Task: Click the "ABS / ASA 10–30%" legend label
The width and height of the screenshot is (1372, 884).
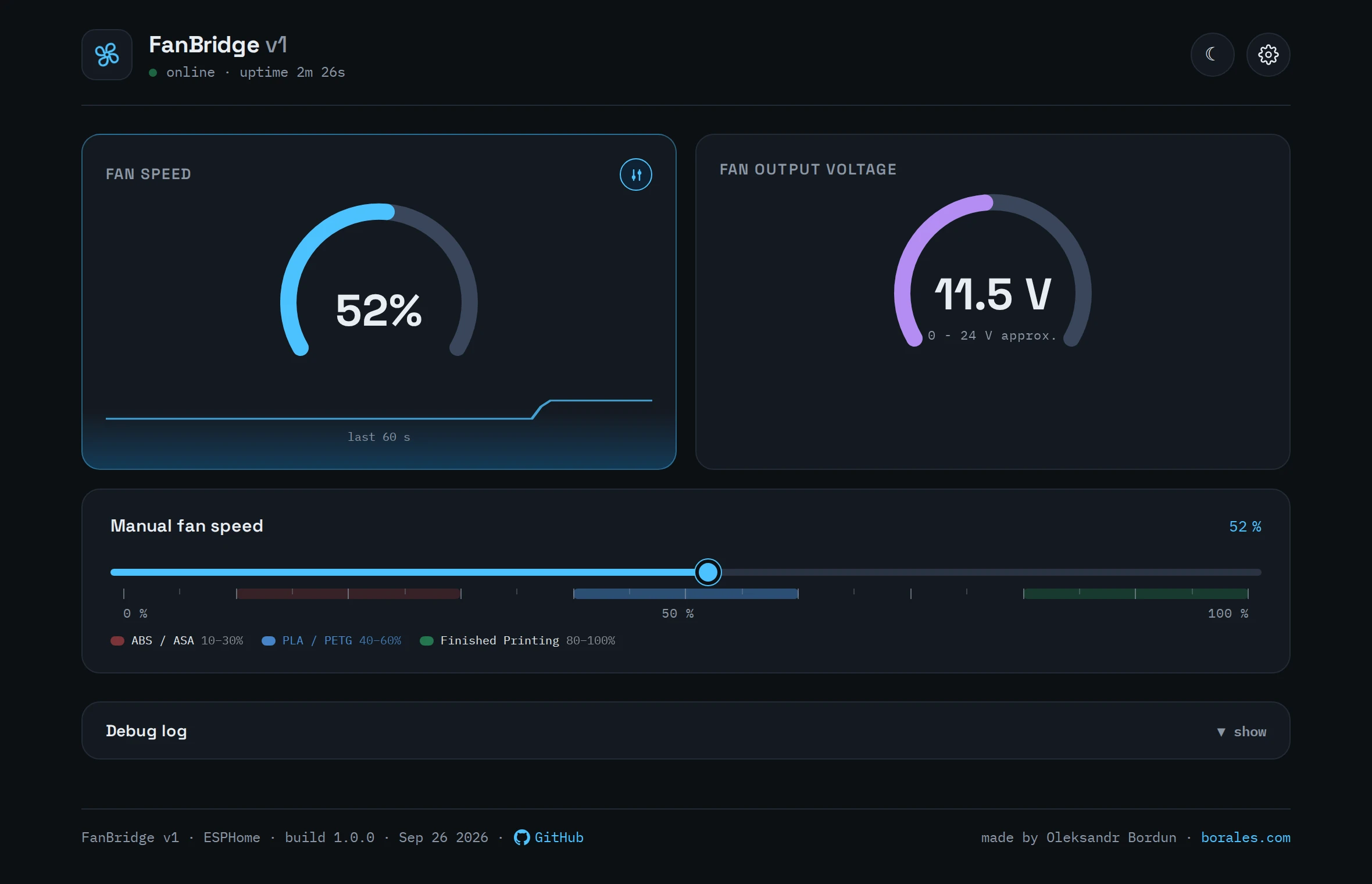Action: click(187, 640)
